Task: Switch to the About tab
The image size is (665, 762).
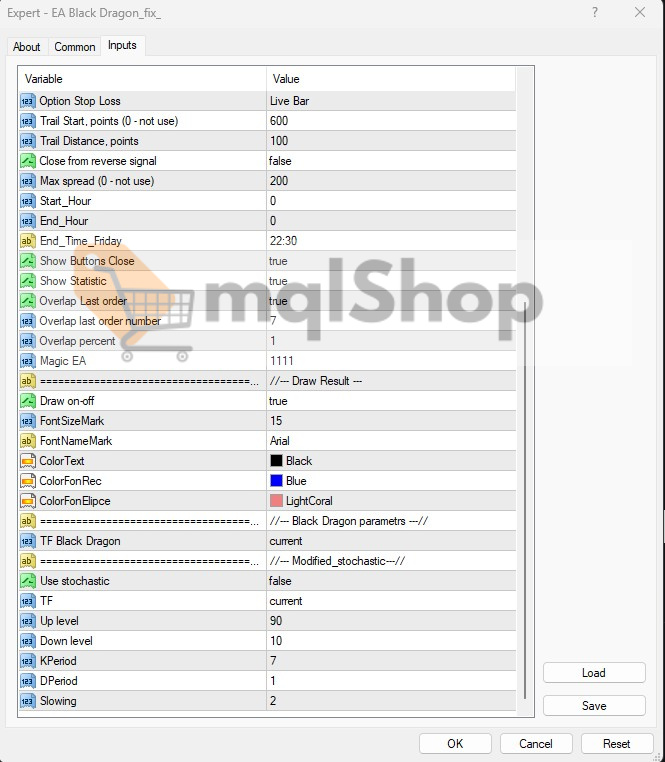Action: tap(27, 47)
